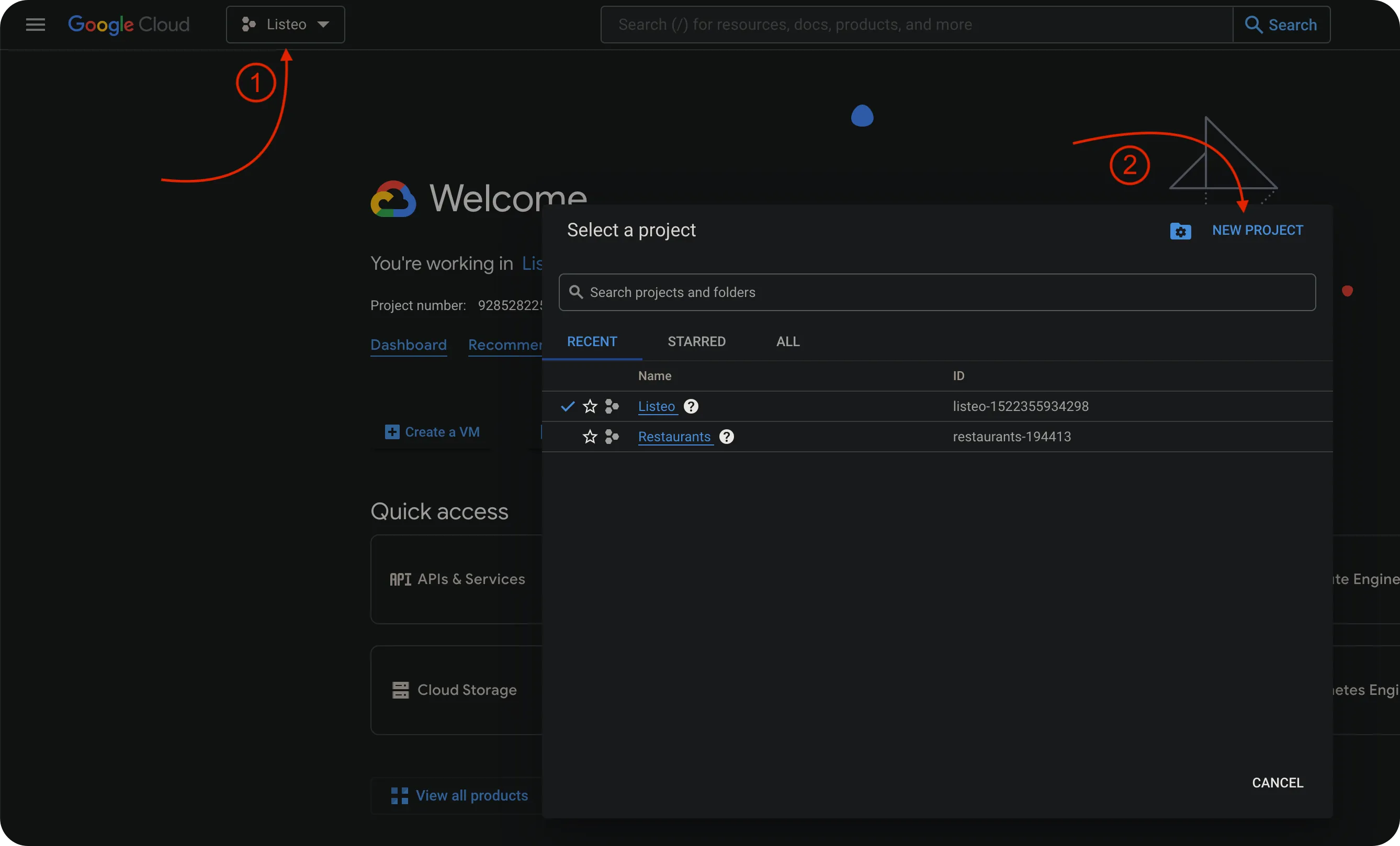Click the NEW PROJECT button
Screen dimensions: 1400x846
[1257, 230]
